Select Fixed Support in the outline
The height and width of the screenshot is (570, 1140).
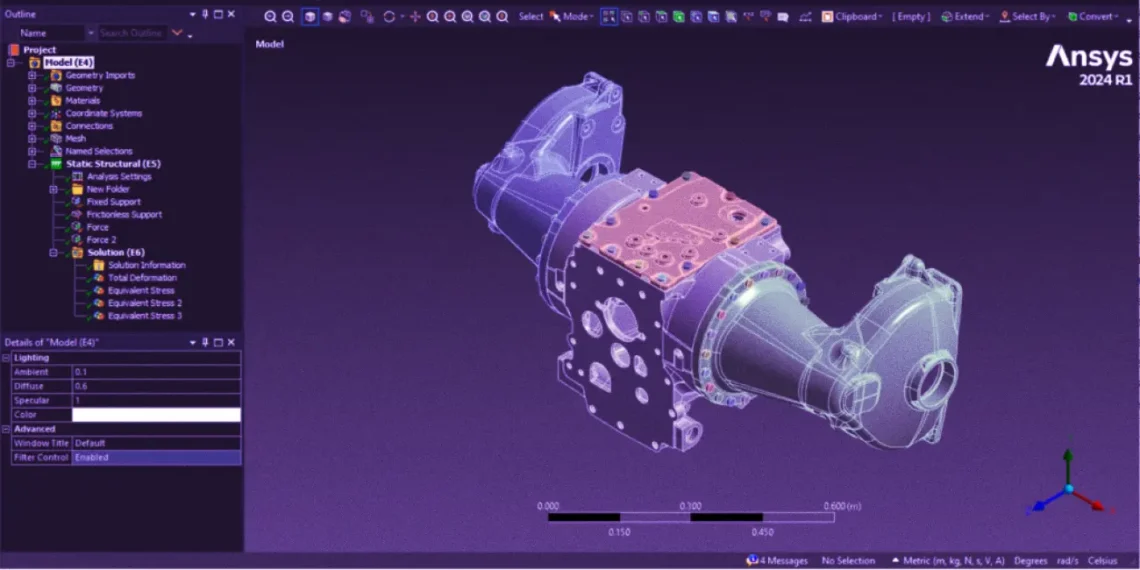[113, 202]
